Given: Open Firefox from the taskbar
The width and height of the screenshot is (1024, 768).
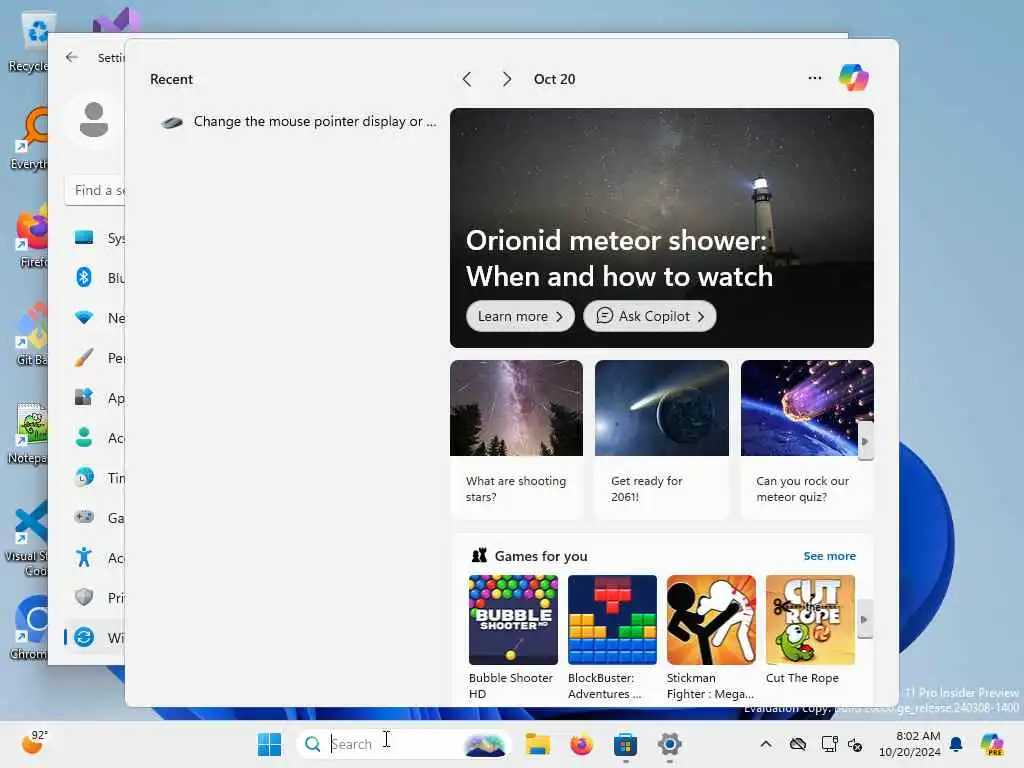Looking at the screenshot, I should [581, 744].
